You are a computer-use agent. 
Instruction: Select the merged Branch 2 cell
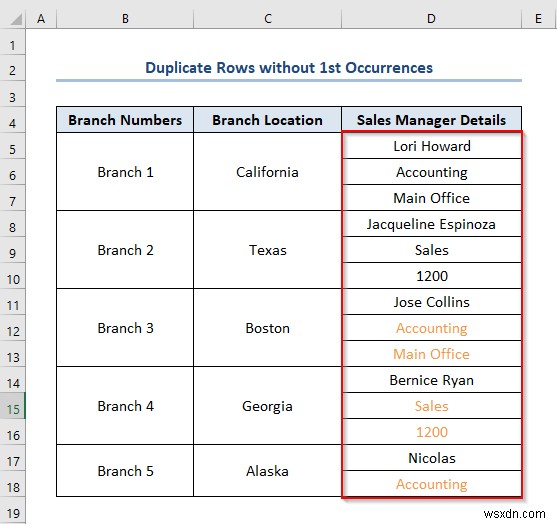125,250
